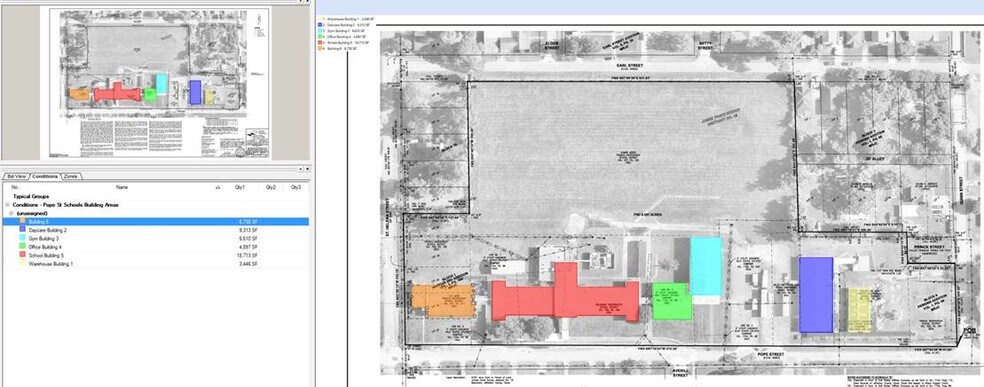984x387 pixels.
Task: Select the Conditions tab
Action: 45,177
